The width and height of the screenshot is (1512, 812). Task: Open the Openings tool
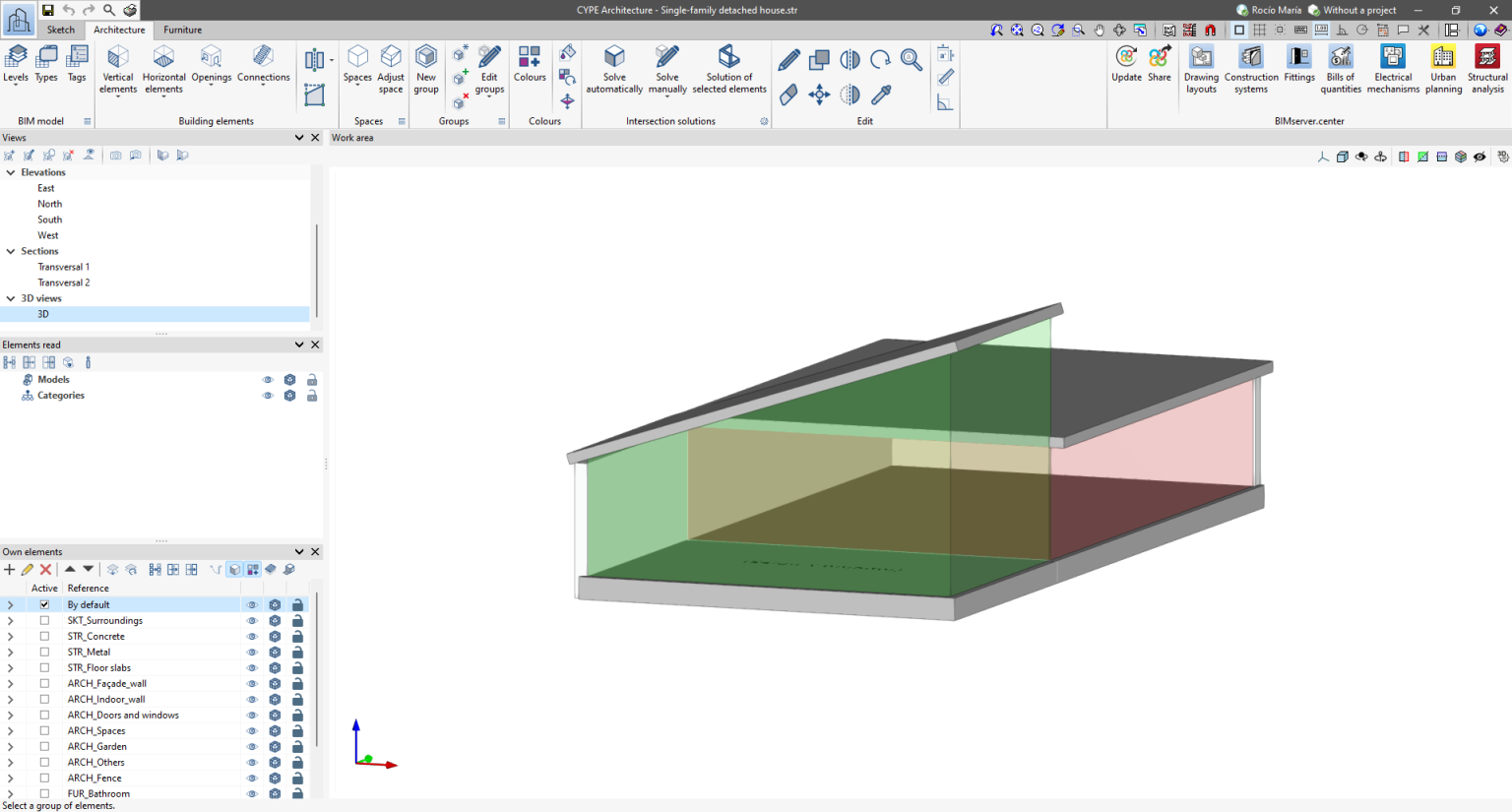pos(212,67)
